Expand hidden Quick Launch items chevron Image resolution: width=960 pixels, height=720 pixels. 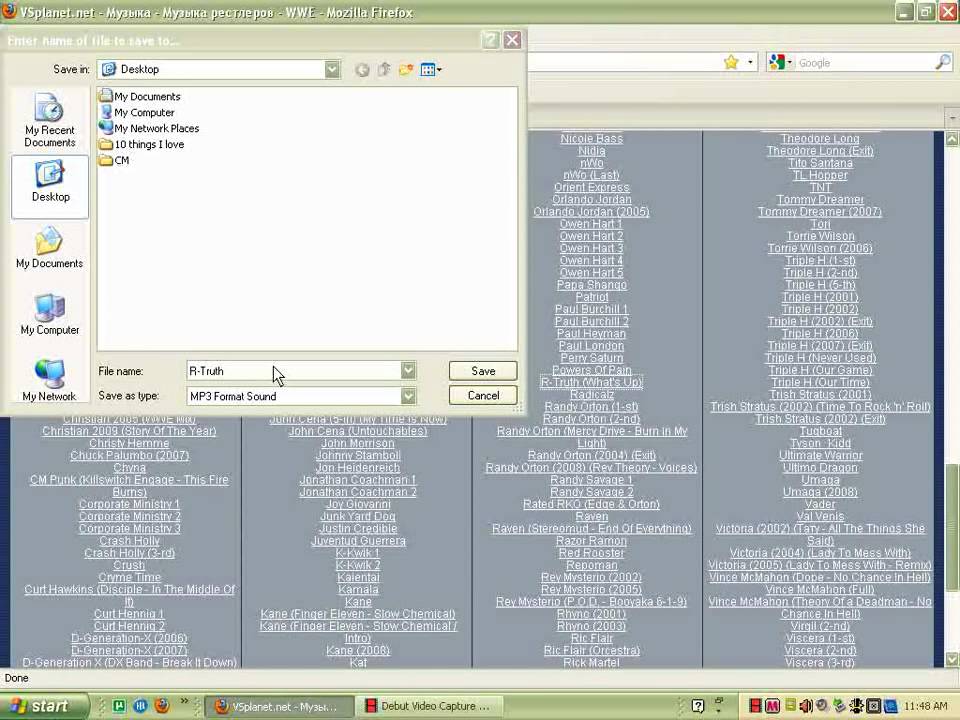pyautogui.click(x=184, y=702)
